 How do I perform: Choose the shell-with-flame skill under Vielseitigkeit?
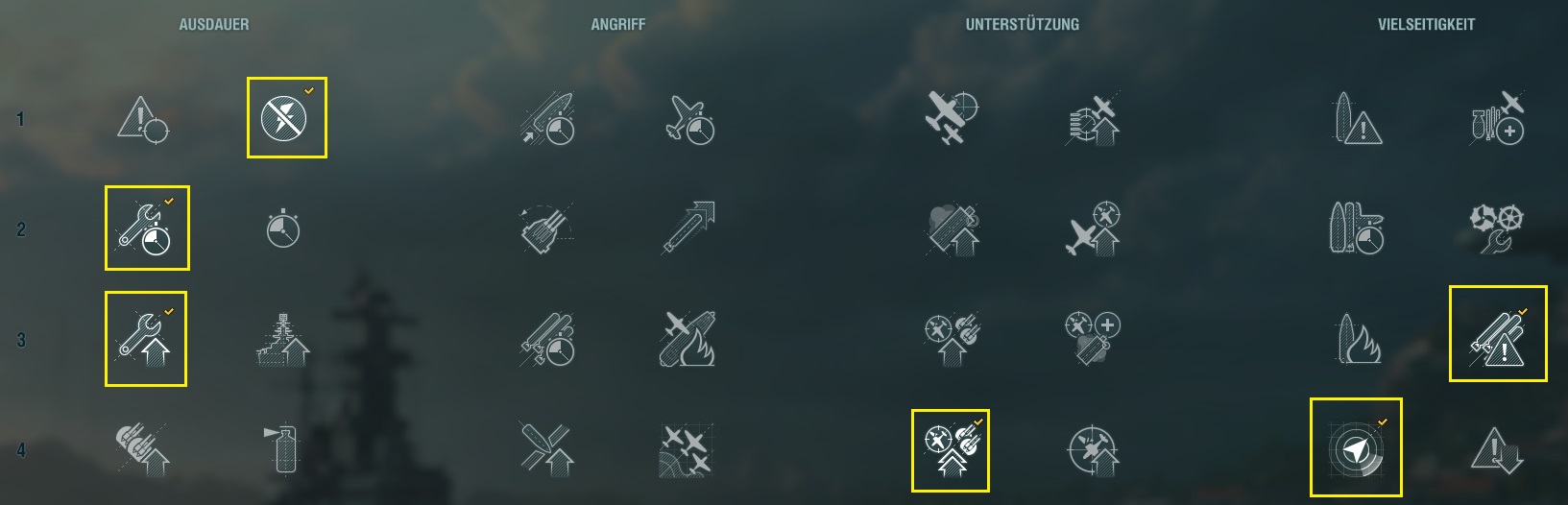coord(1358,339)
